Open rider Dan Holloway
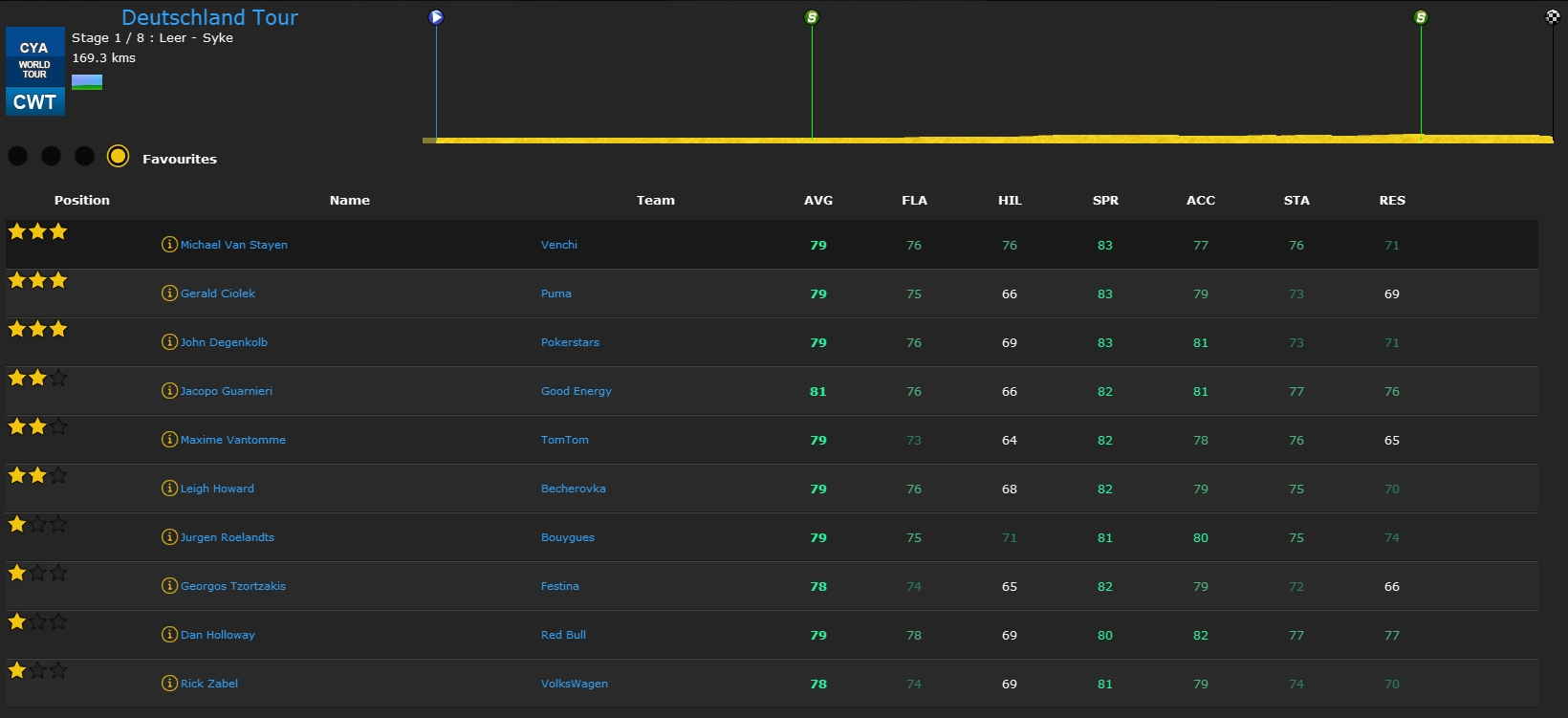This screenshot has width=1568, height=718. (x=218, y=635)
